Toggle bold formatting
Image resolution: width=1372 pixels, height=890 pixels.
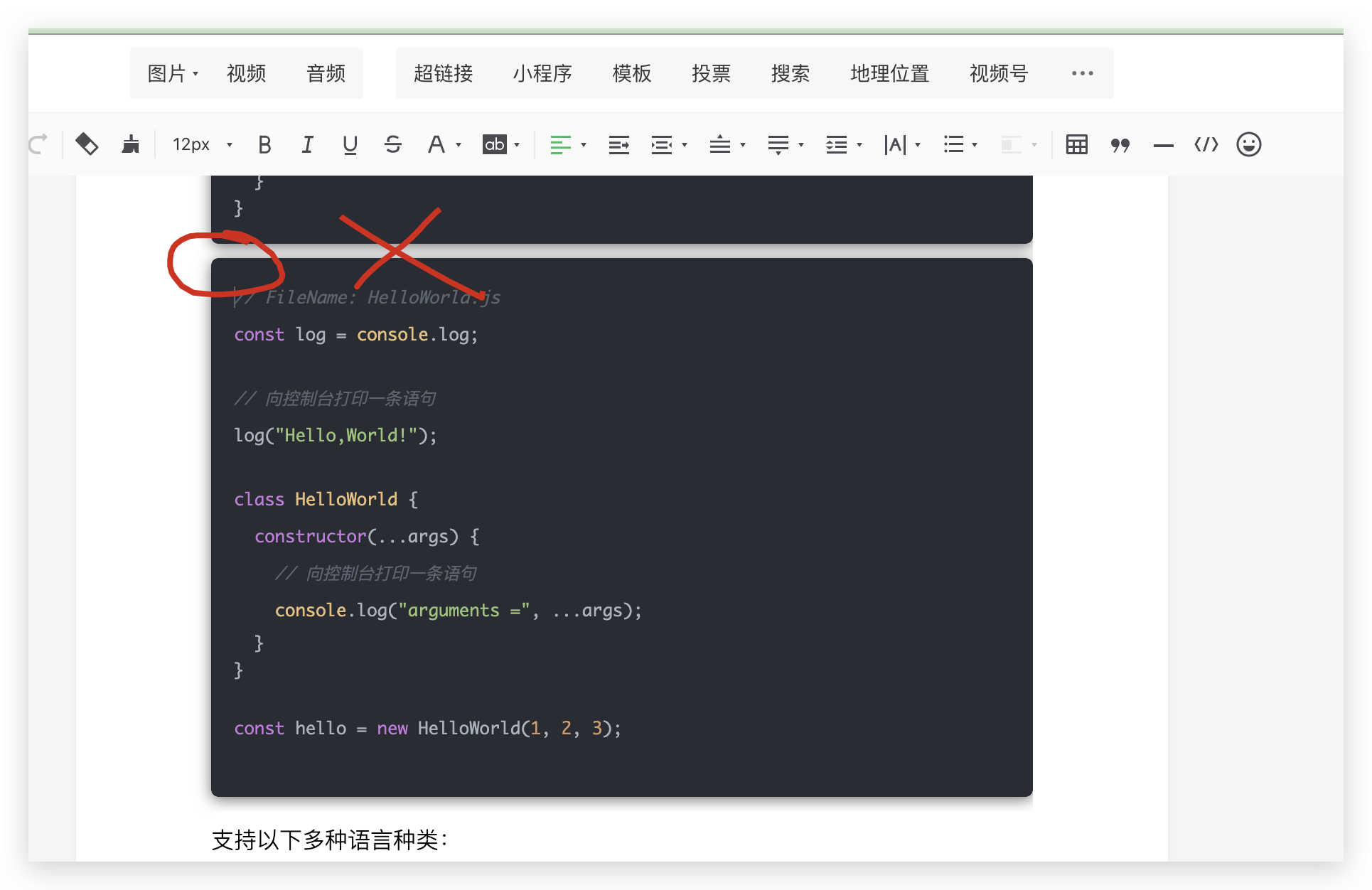[x=264, y=145]
